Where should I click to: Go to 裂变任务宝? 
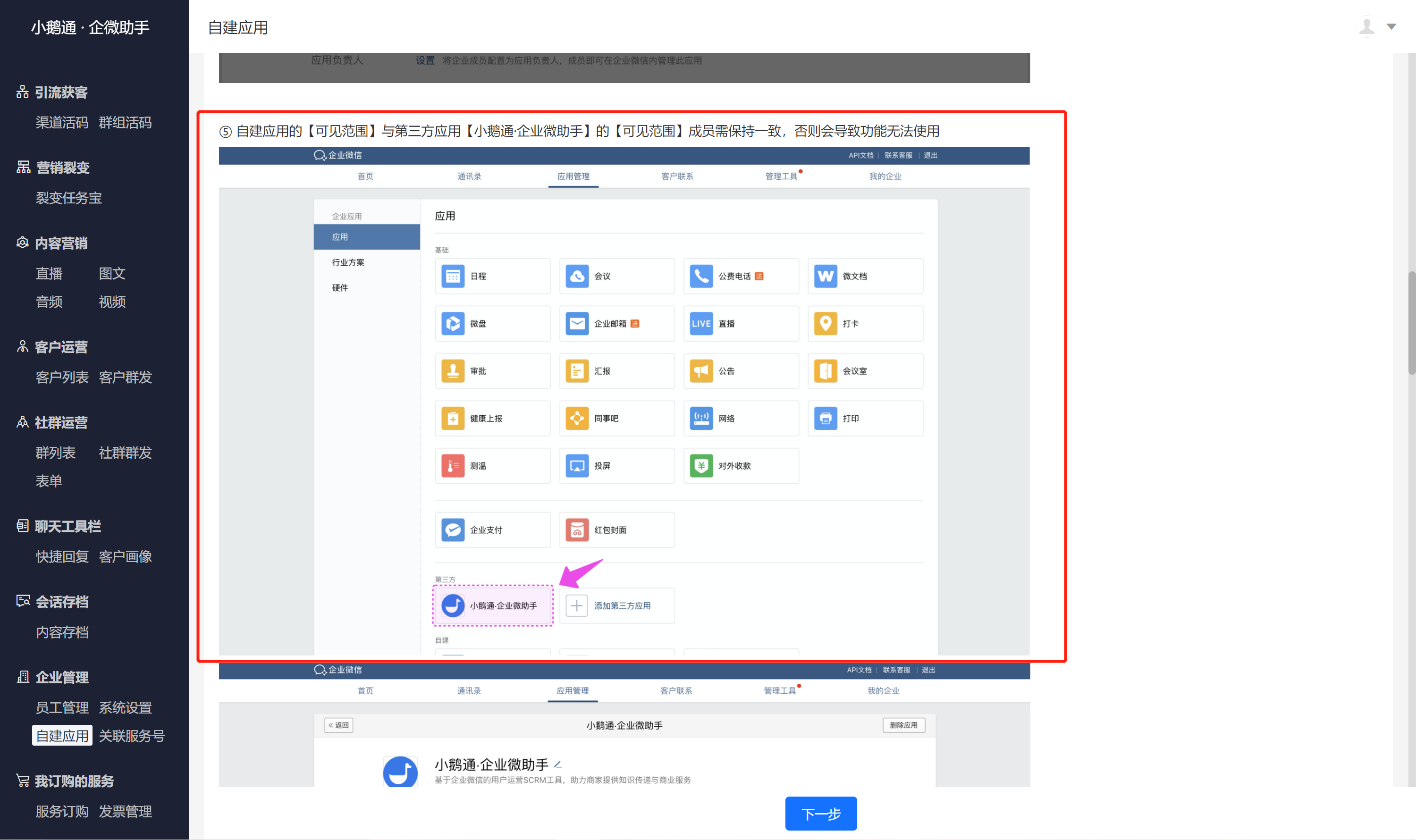[68, 198]
